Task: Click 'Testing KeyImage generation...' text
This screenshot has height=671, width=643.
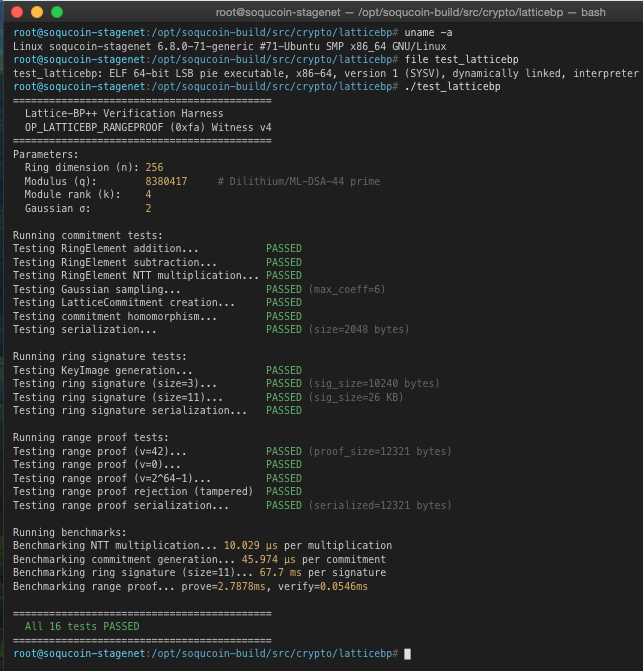Action: coord(103,370)
